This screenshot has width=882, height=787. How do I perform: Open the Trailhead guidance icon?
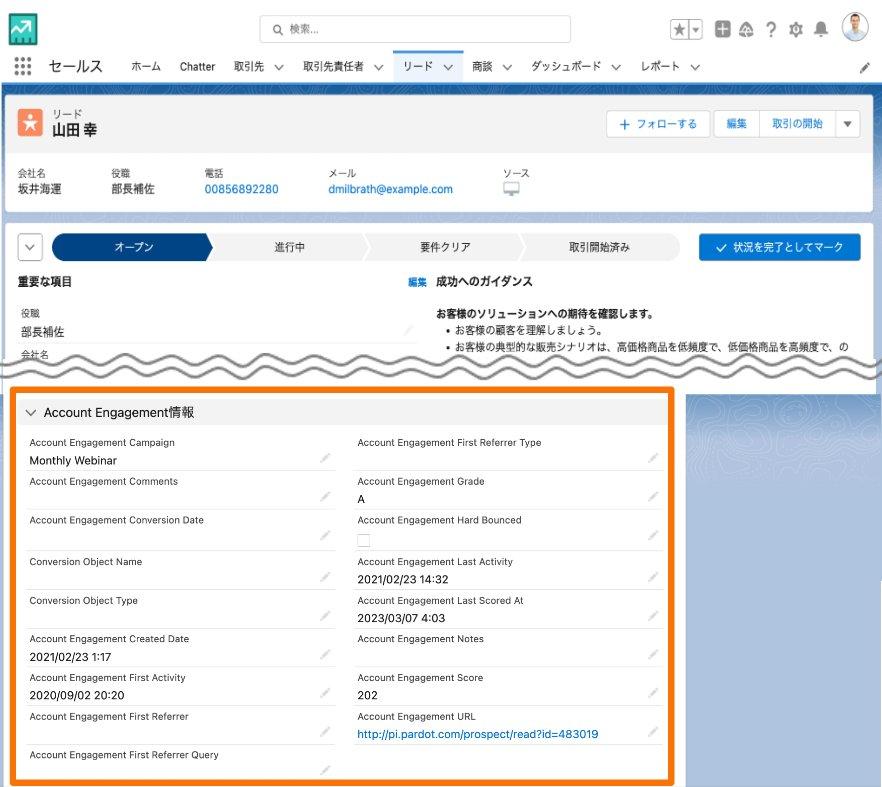coord(746,29)
